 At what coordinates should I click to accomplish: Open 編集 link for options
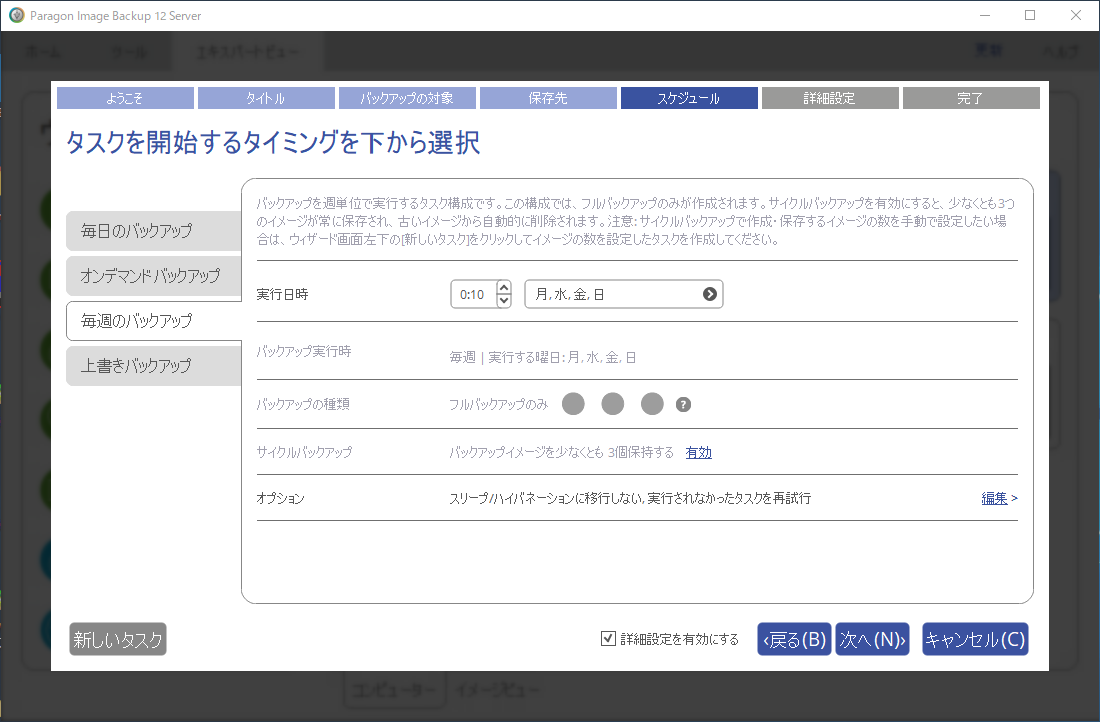tap(995, 498)
